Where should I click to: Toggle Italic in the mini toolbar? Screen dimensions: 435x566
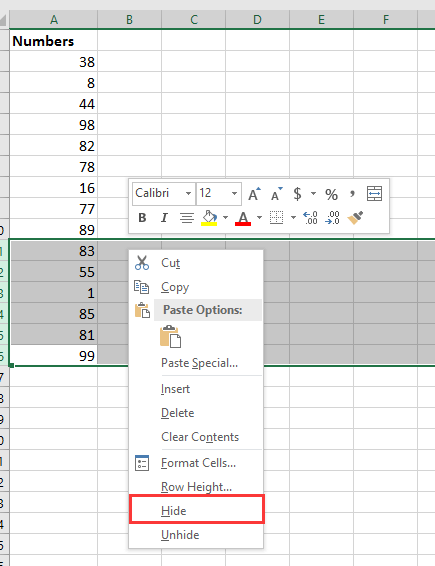[x=164, y=218]
